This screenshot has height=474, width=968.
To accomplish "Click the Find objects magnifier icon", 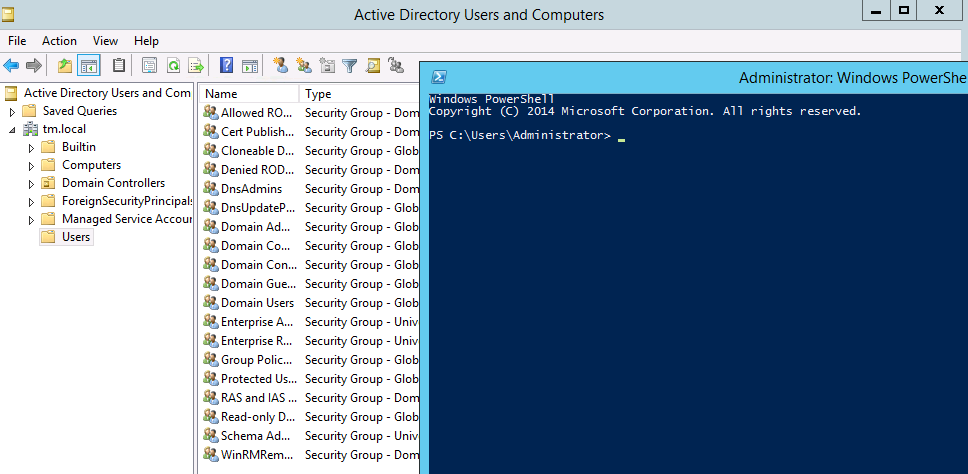I will pyautogui.click(x=373, y=65).
